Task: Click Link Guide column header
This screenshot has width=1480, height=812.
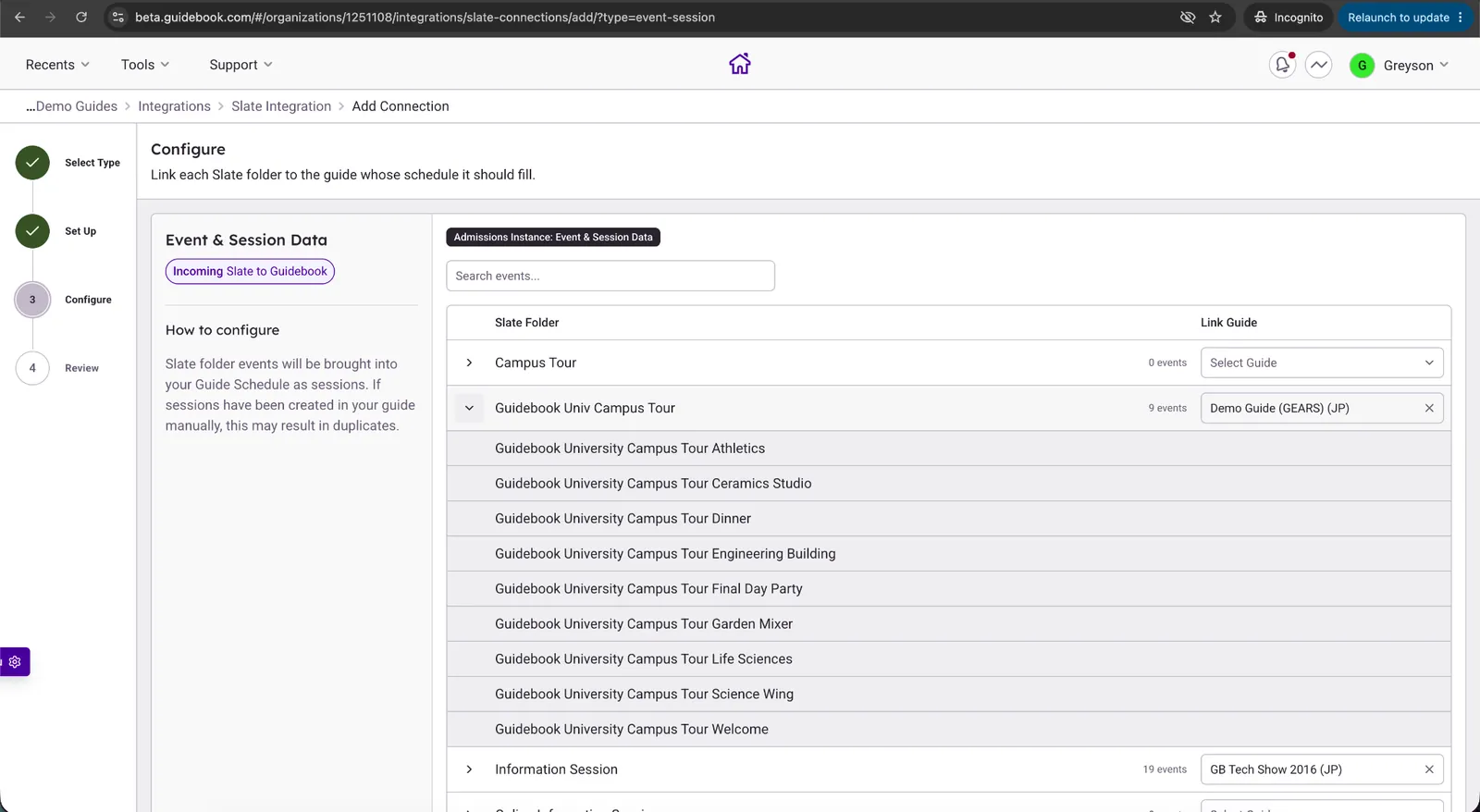Action: click(1228, 323)
